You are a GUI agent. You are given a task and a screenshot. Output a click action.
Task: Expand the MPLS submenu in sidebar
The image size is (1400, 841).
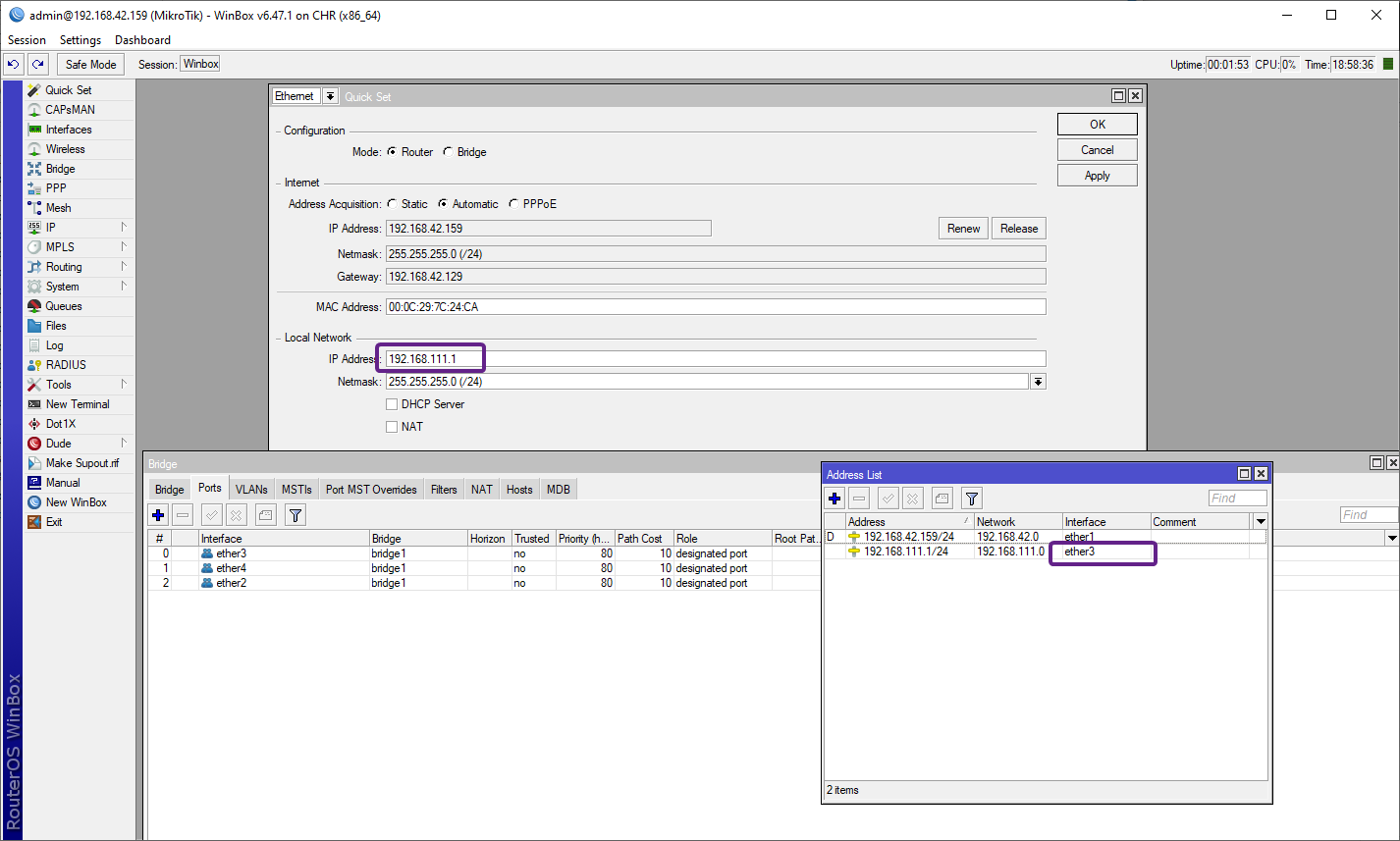click(125, 247)
